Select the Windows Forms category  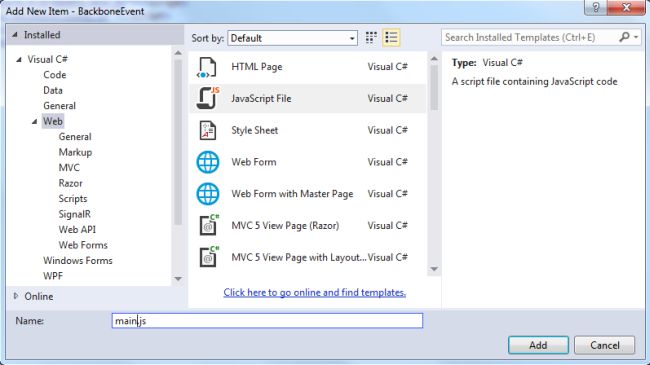tap(78, 260)
